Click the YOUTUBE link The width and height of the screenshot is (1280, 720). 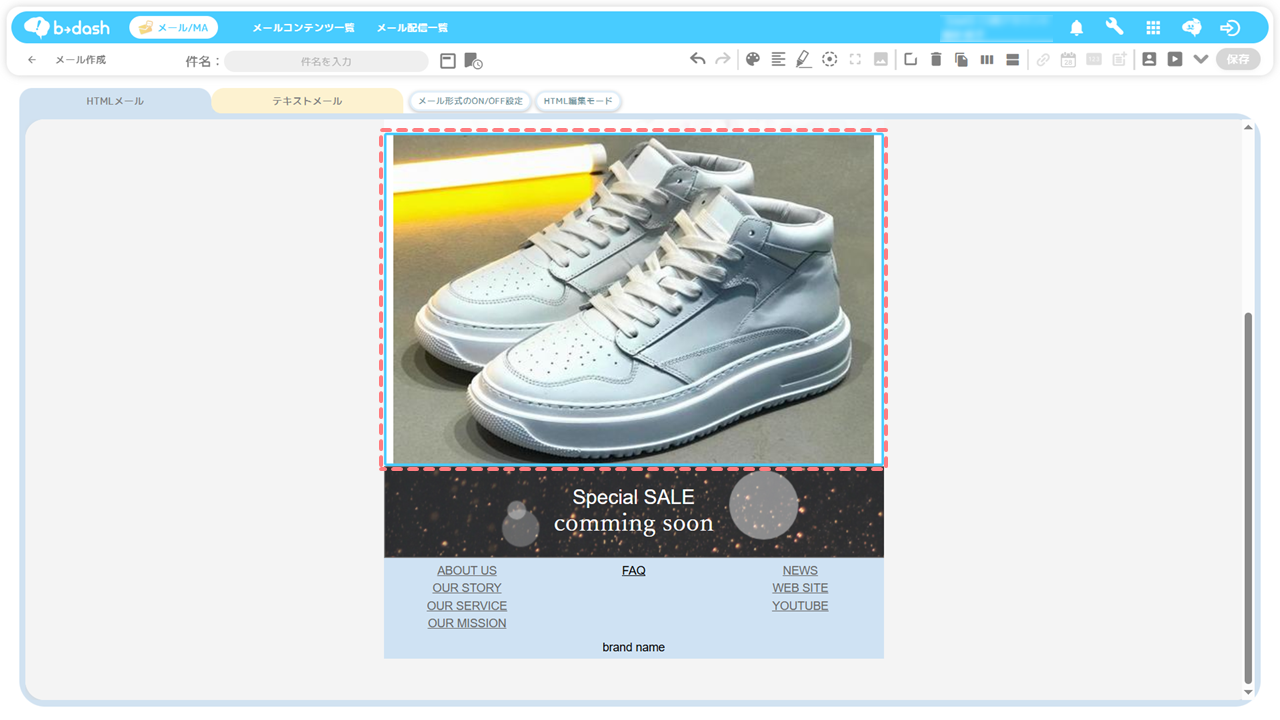point(800,606)
